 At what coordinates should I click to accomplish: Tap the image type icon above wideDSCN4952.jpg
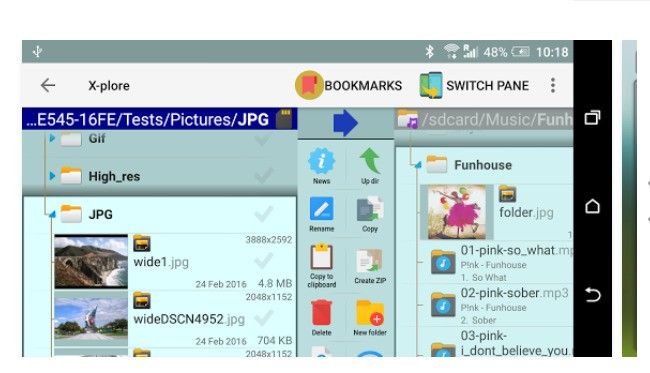(142, 301)
